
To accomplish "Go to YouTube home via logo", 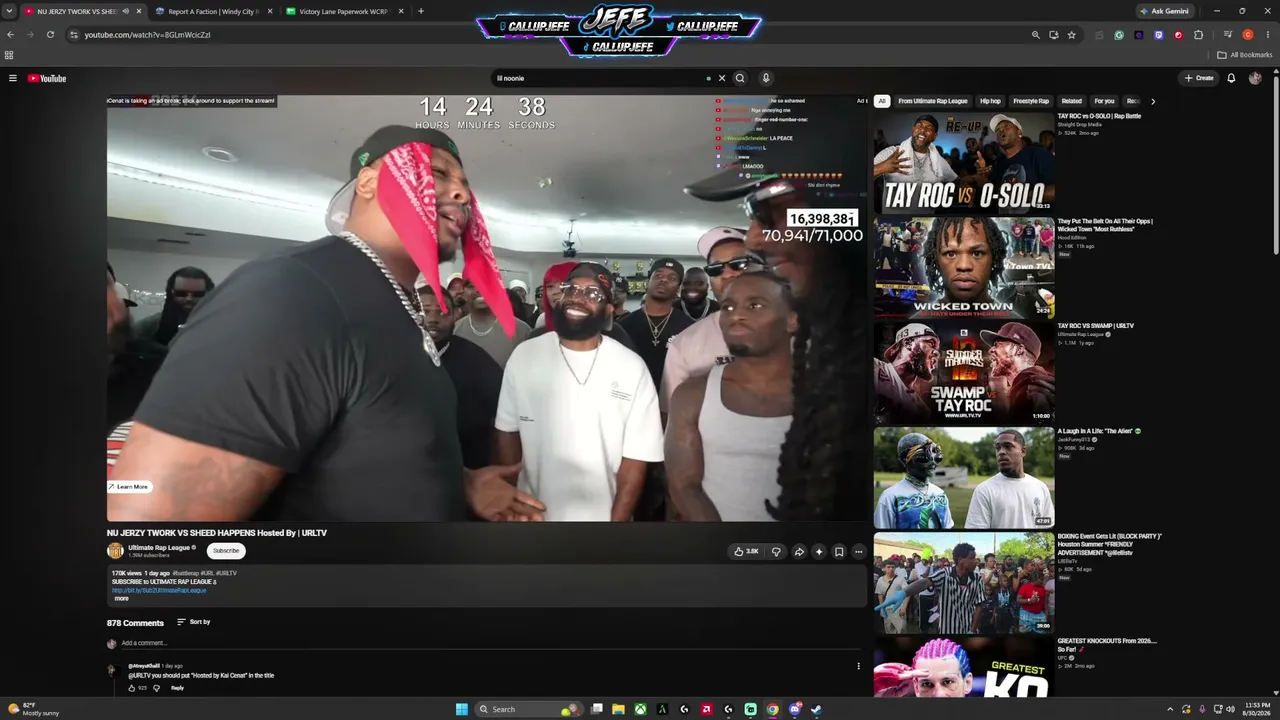I will pos(47,78).
